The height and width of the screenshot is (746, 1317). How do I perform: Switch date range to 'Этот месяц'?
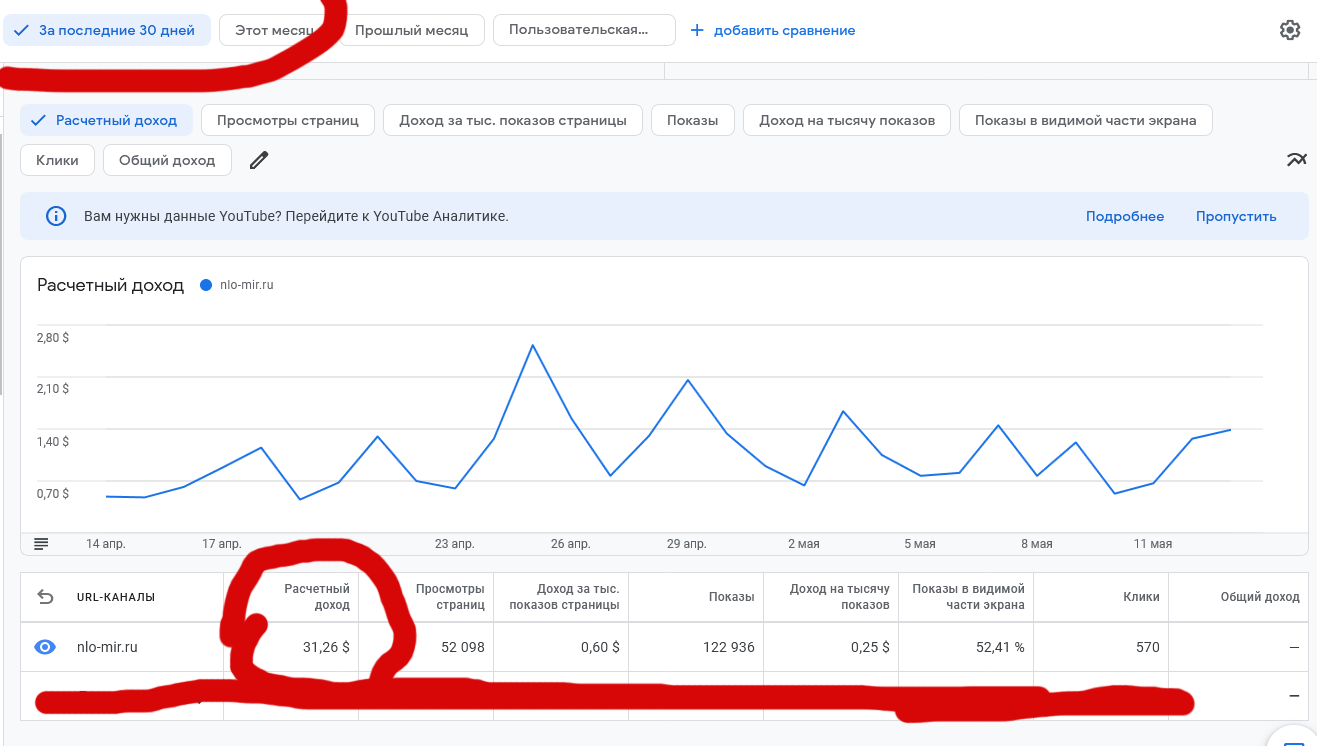274,30
